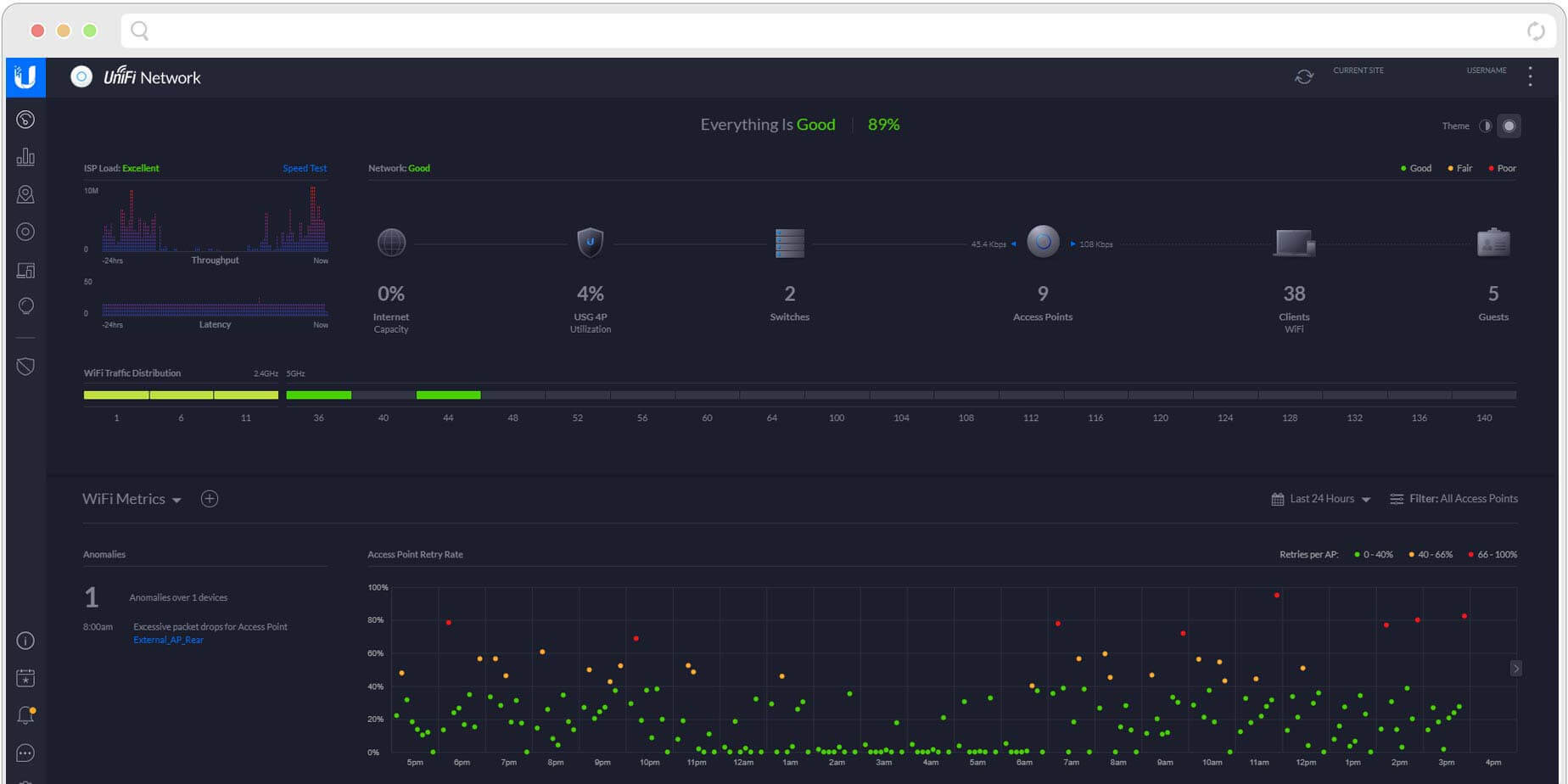Select the 2.4GHz channel 1 bar

point(116,395)
